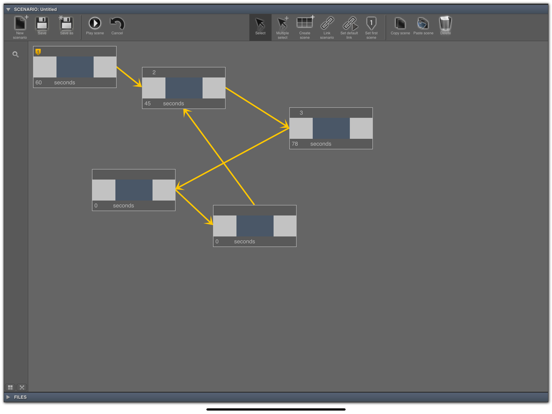Select scene 3 thumbnail
Screen dimensions: 552x414
[x=331, y=128]
